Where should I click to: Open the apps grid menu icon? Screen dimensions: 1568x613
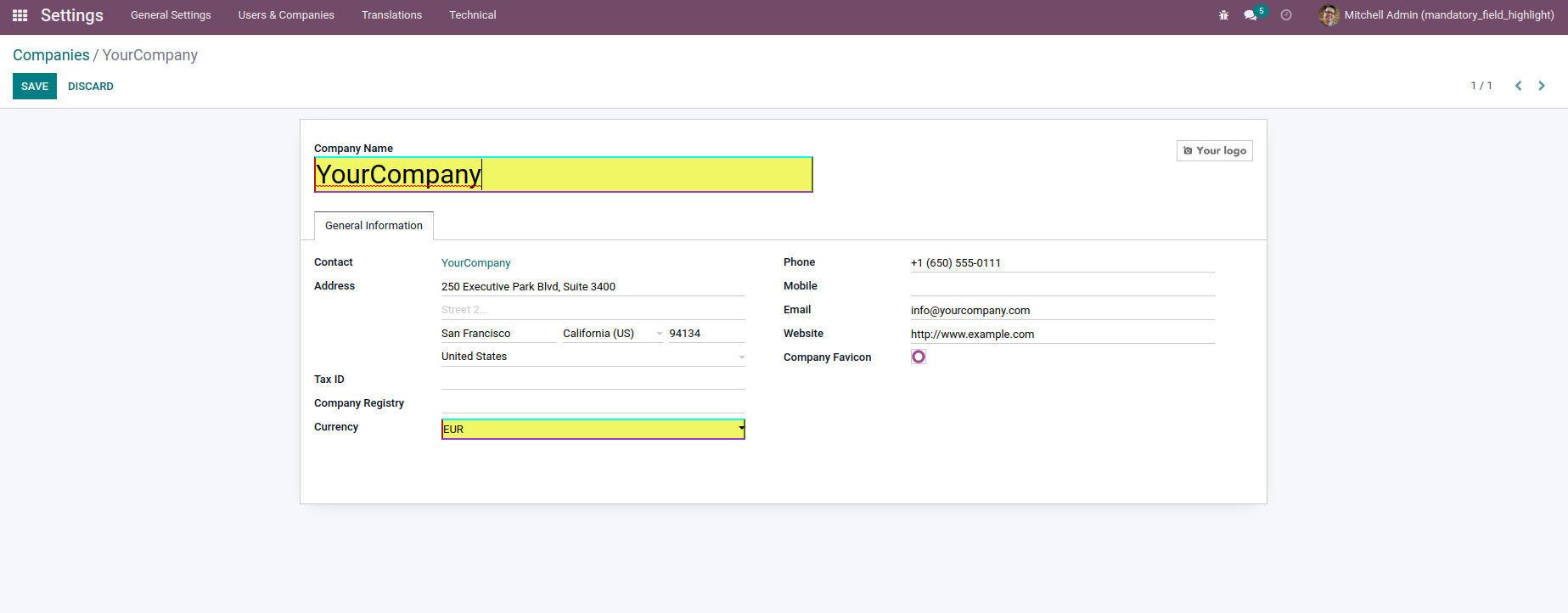coord(20,15)
